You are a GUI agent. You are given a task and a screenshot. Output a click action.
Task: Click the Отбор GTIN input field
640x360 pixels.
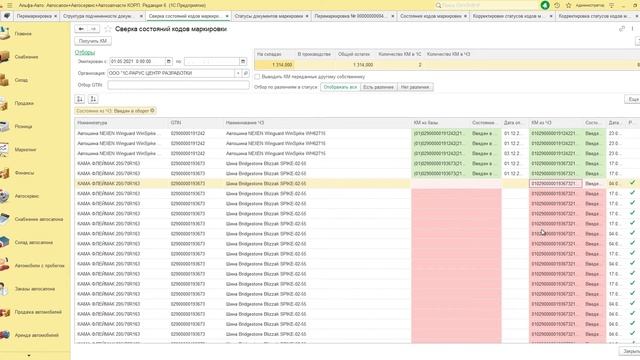point(178,85)
